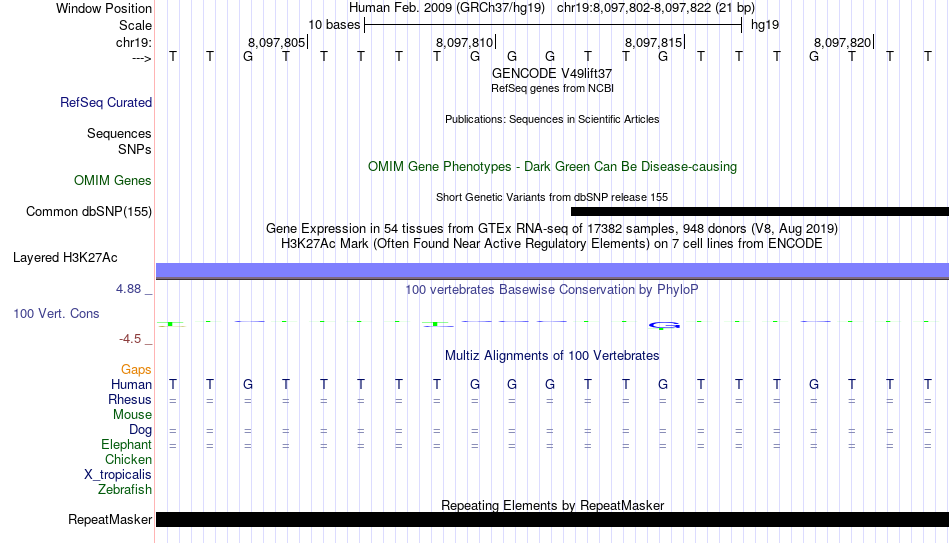This screenshot has height=543, width=950.
Task: Click the 100 Vert. Cons track label
Action: [x=56, y=313]
